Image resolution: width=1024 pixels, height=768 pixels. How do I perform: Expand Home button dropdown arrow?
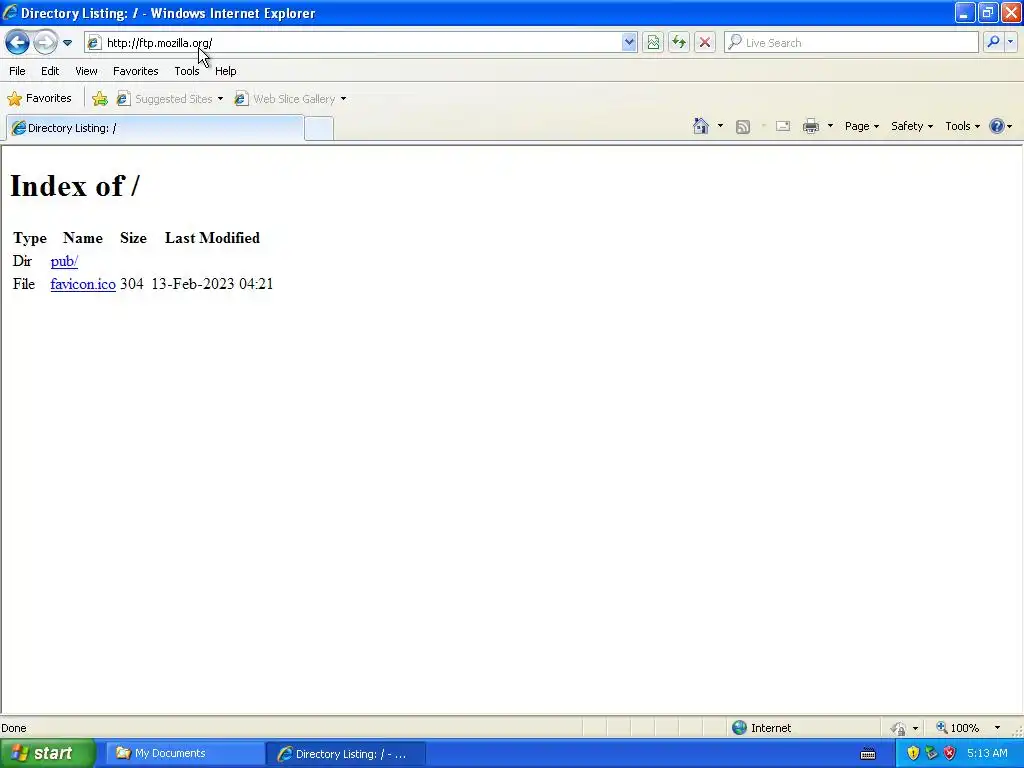coord(720,126)
